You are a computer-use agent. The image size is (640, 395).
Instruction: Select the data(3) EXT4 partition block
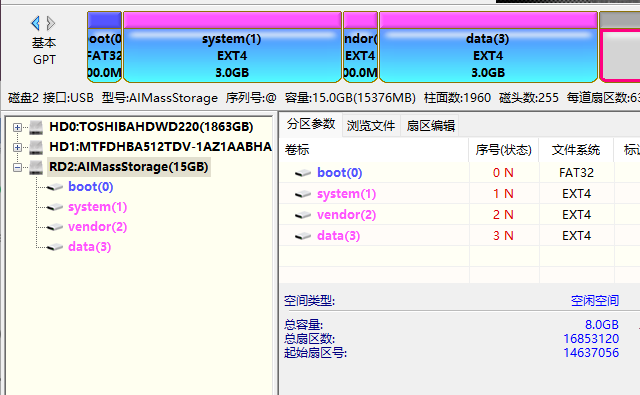pos(488,47)
